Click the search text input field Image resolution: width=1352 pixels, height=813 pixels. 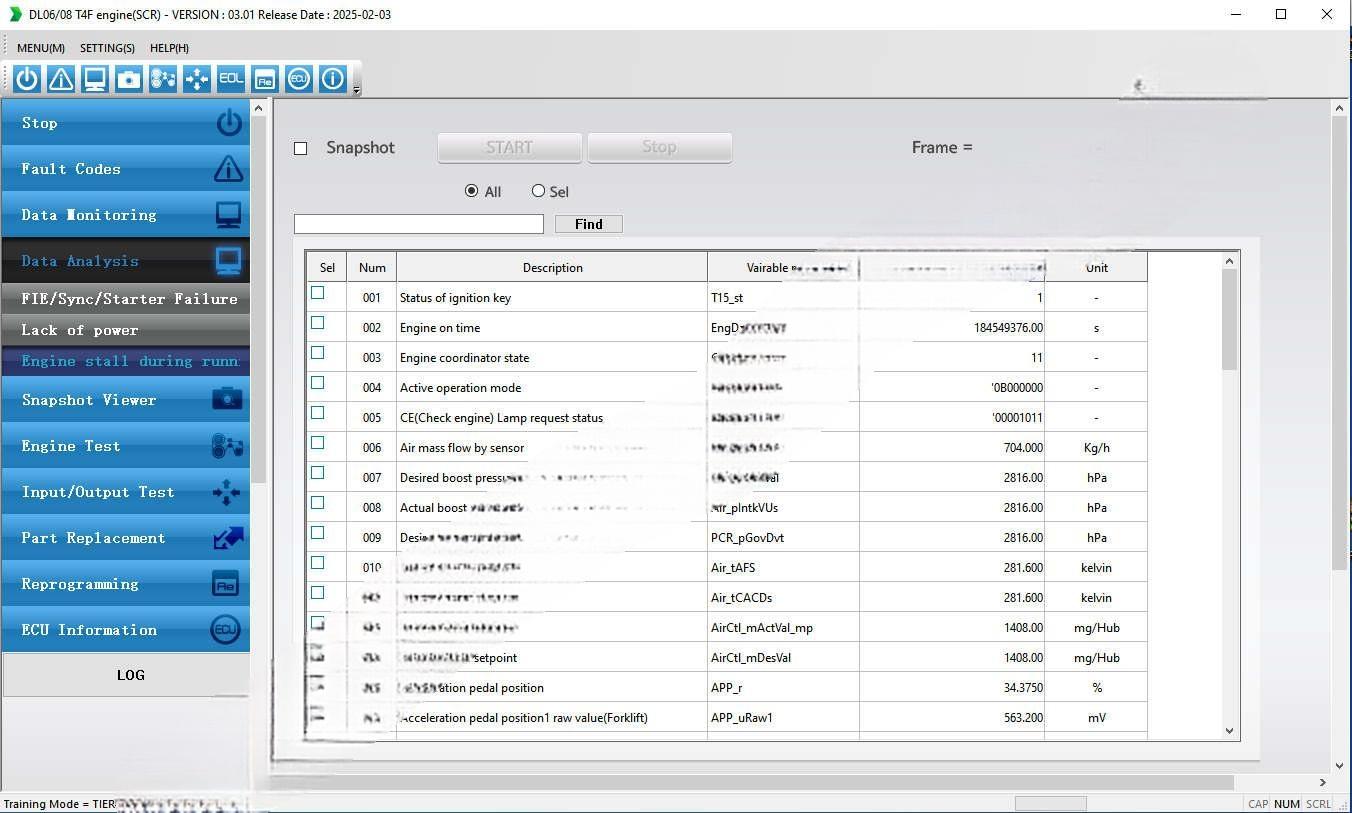[418, 224]
